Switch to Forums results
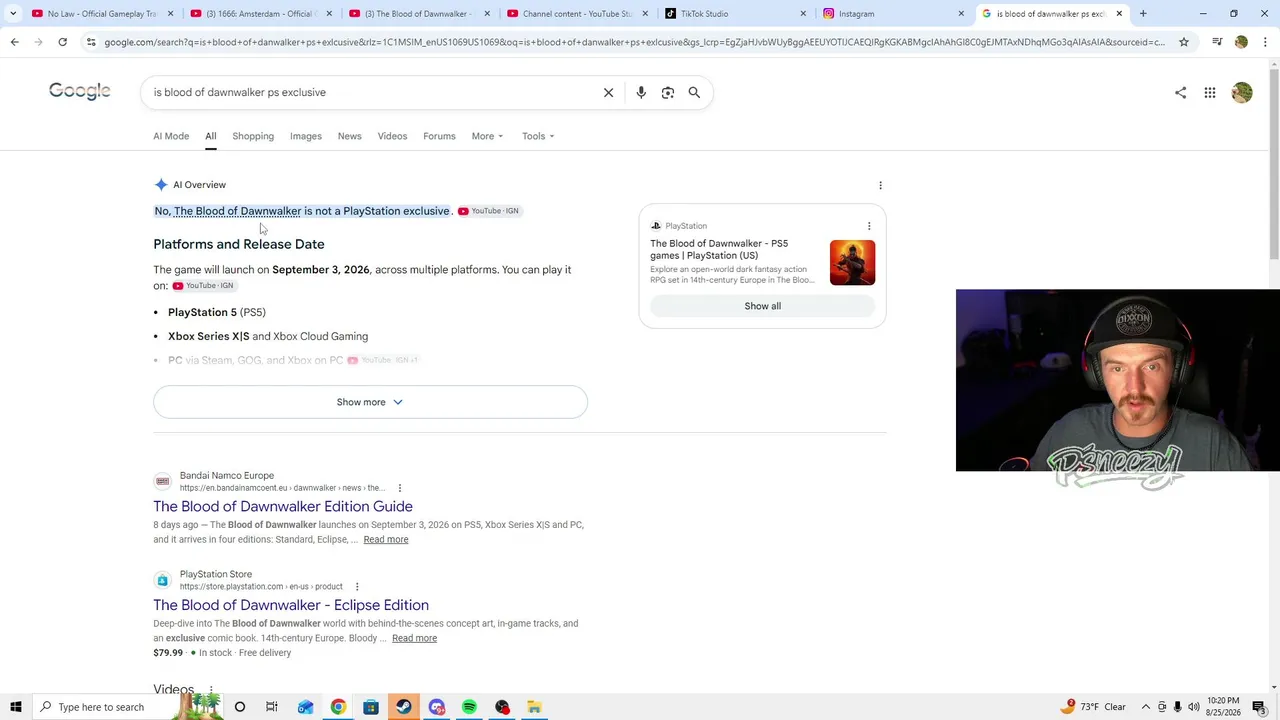This screenshot has width=1280, height=720. pyautogui.click(x=439, y=136)
